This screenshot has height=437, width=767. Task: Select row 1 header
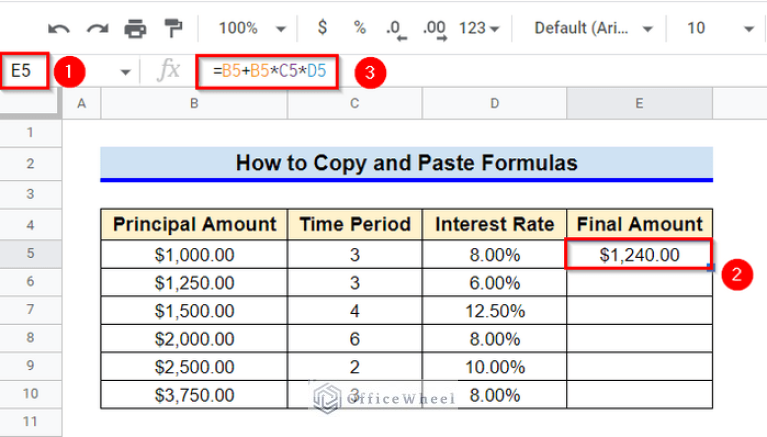coord(30,133)
